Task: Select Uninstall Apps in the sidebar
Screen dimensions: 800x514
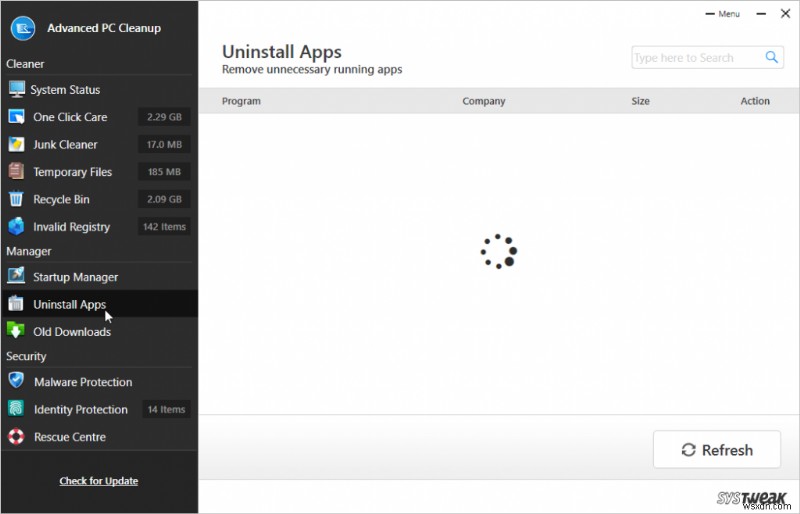Action: pyautogui.click(x=99, y=304)
